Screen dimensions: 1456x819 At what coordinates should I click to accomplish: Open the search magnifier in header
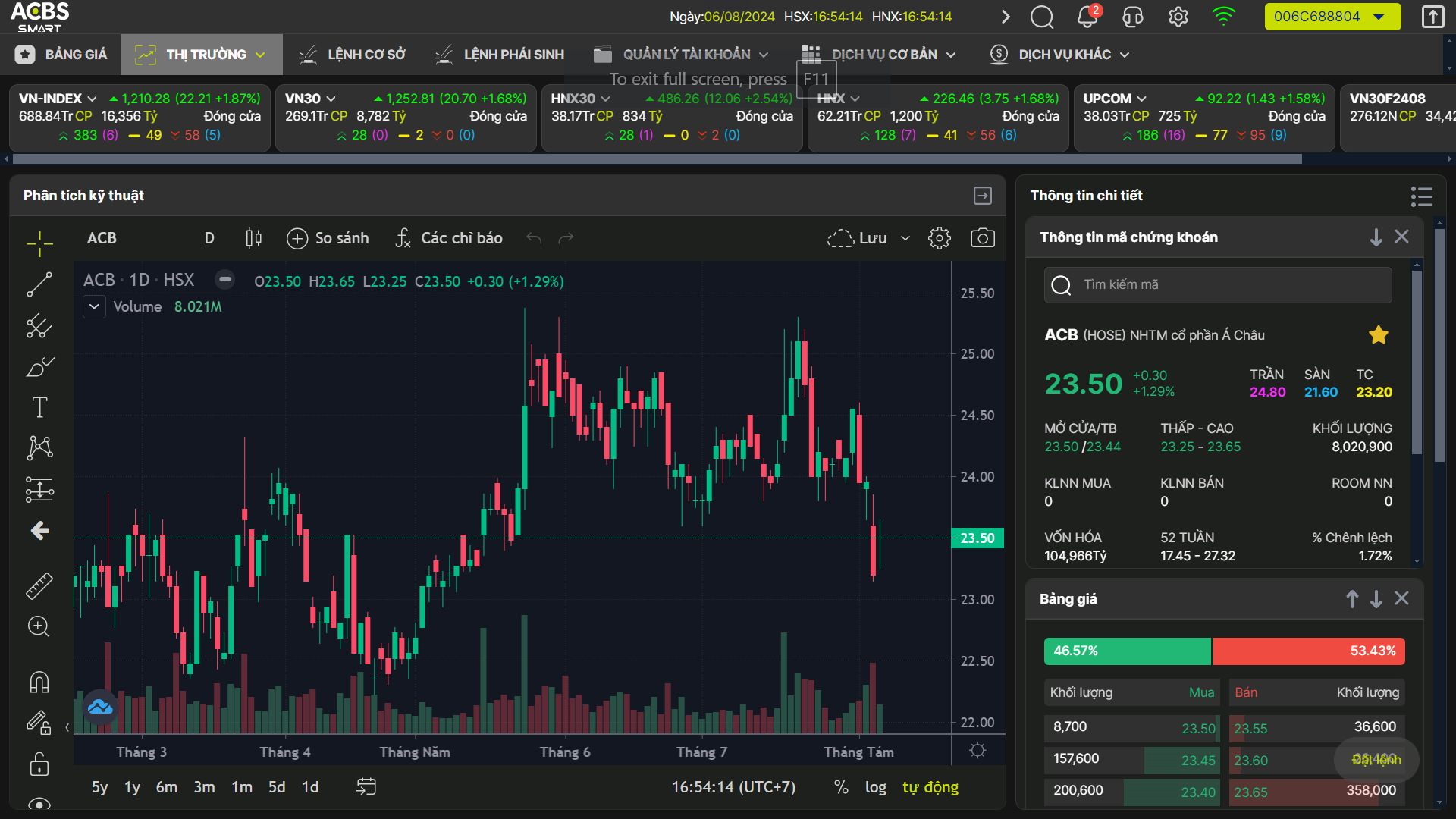1042,17
